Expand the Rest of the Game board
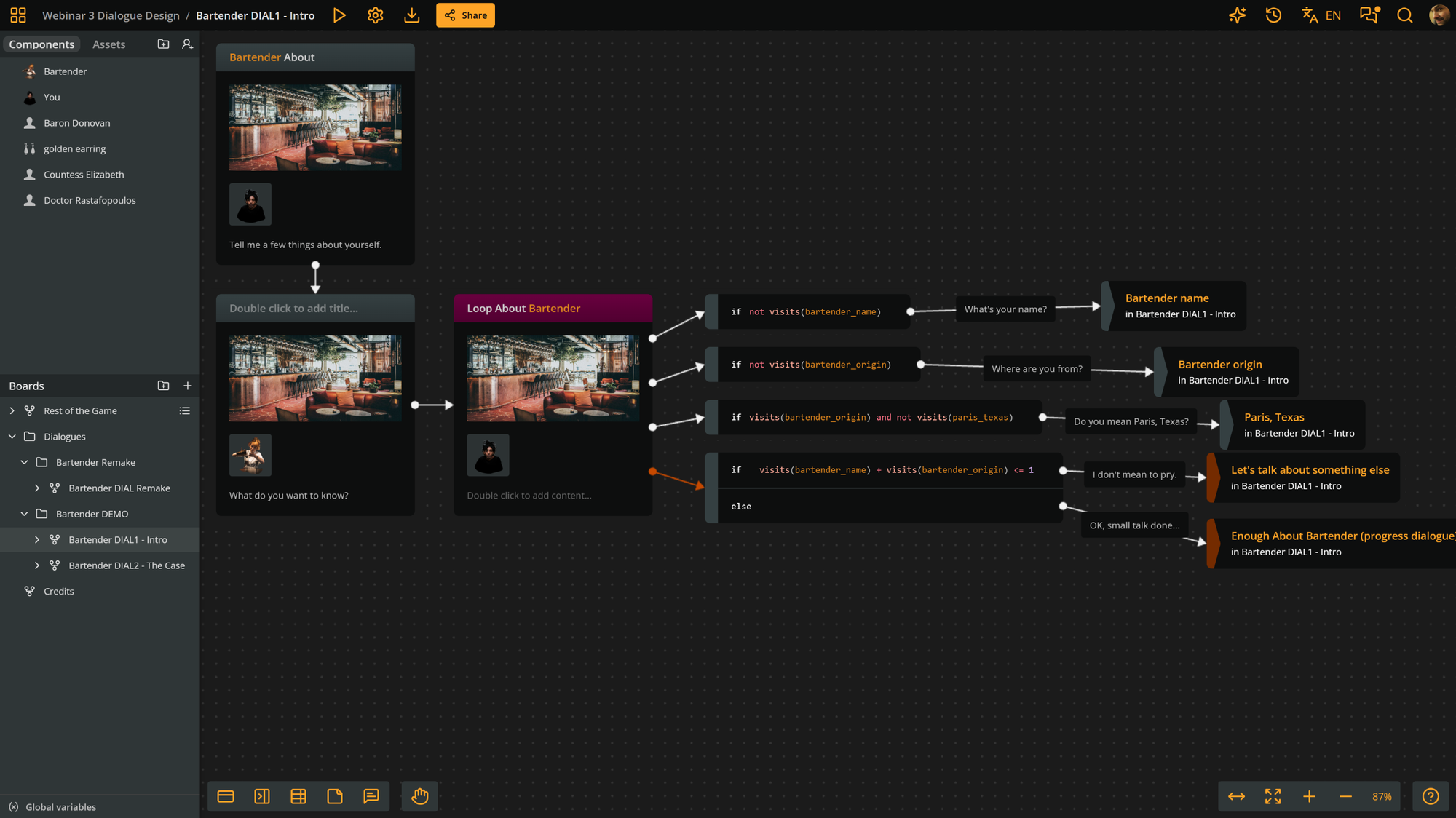 click(12, 410)
